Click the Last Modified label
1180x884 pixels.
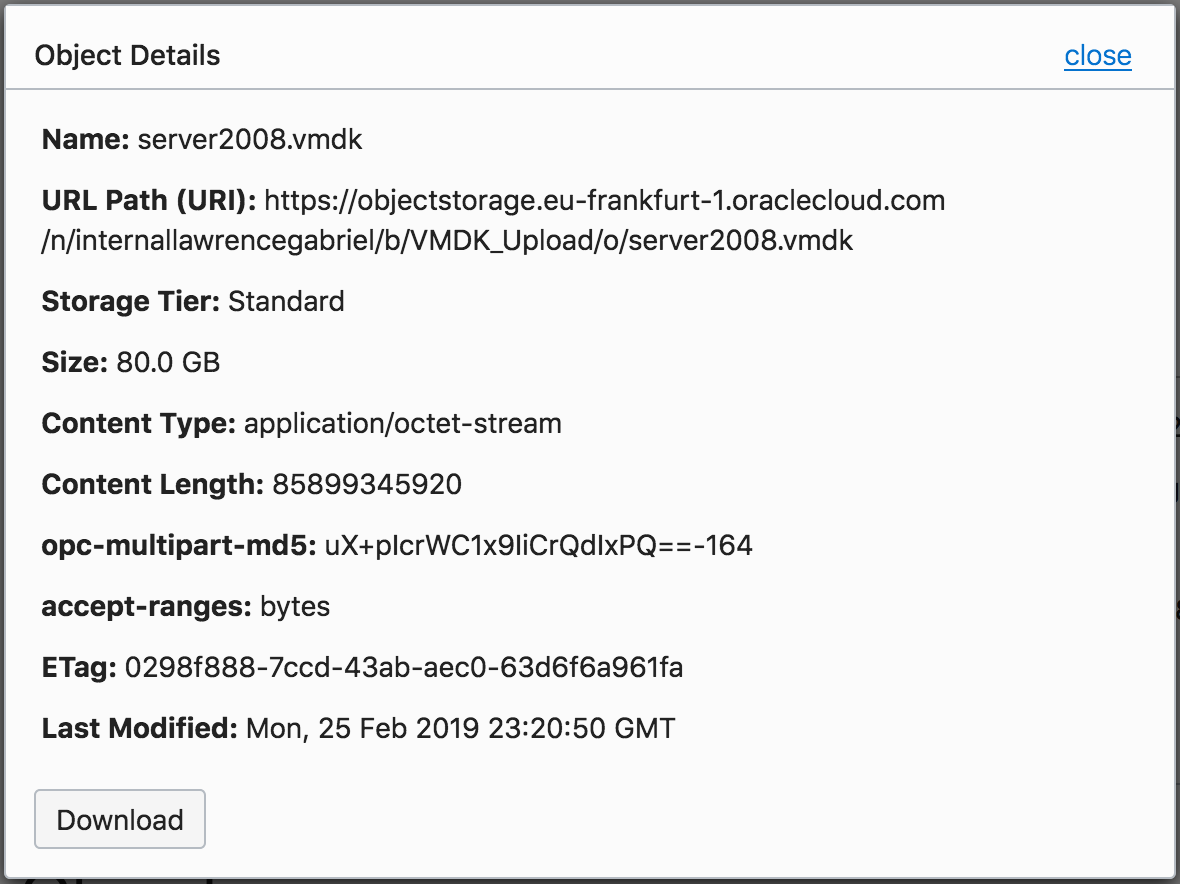139,728
